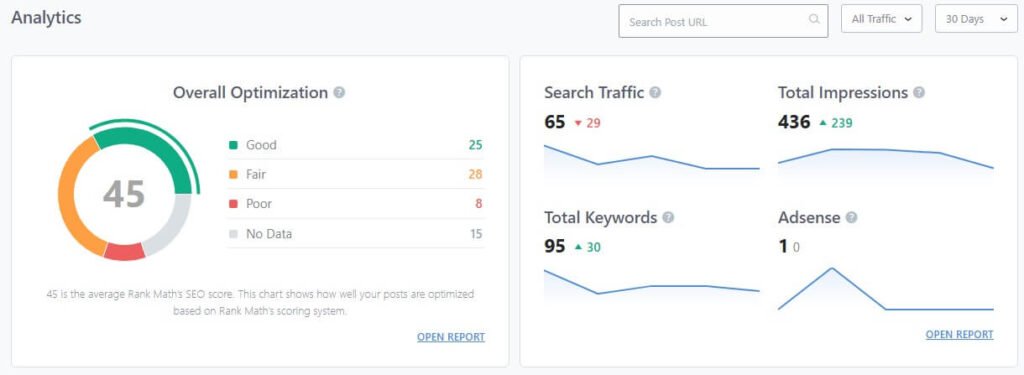Click the red down arrow by Search Traffic
The image size is (1024, 375).
click(x=577, y=123)
